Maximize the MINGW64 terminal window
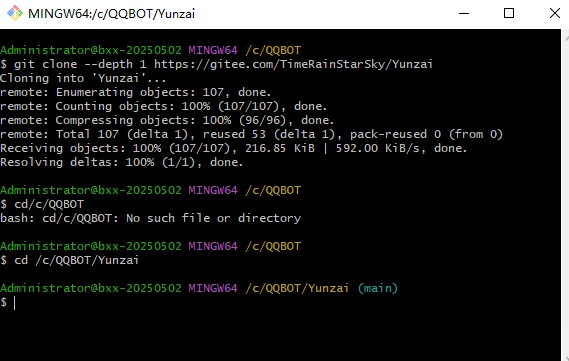Image resolution: width=569 pixels, height=361 pixels. [x=509, y=13]
